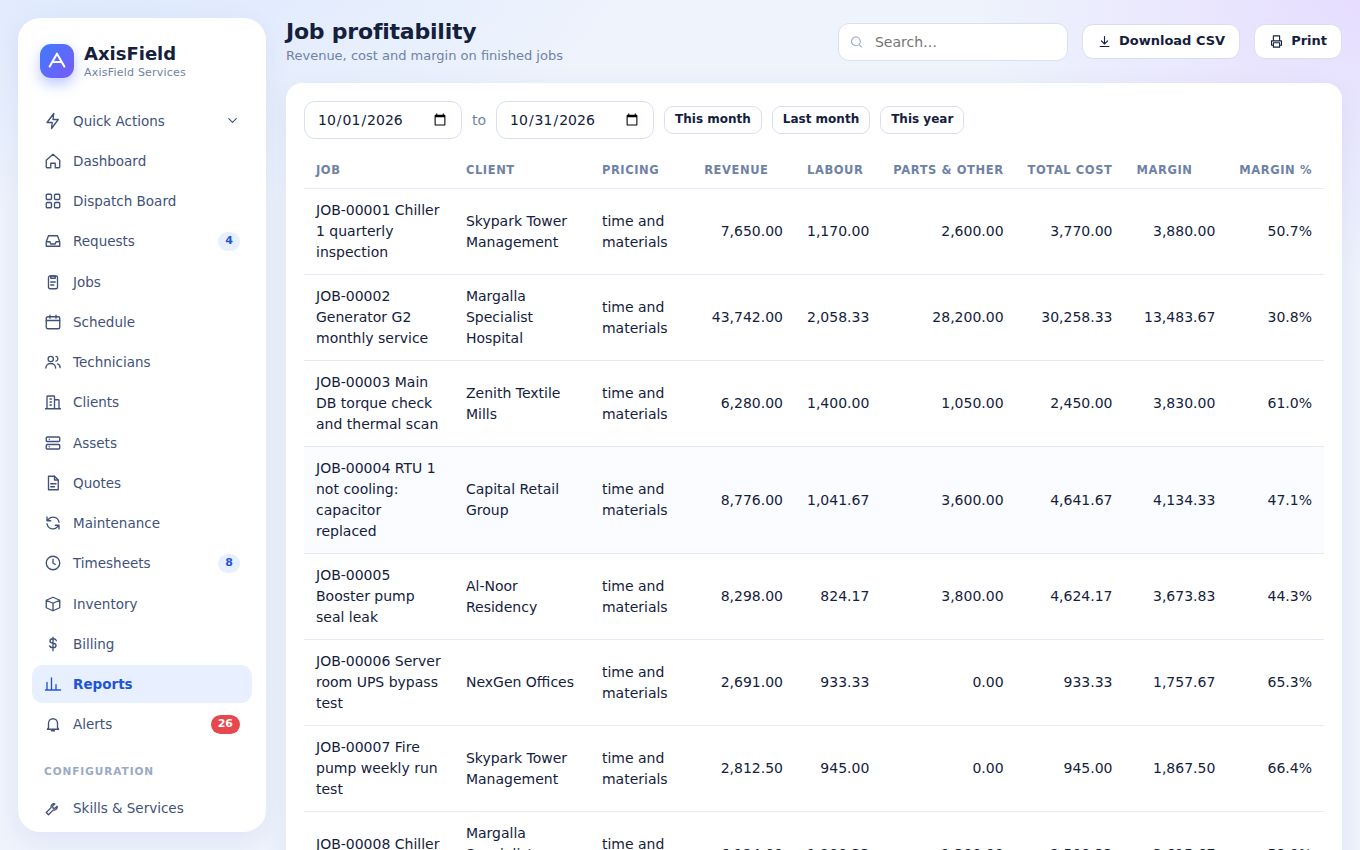This screenshot has width=1360, height=850.
Task: Click the Requests badge showing 4
Action: [229, 241]
